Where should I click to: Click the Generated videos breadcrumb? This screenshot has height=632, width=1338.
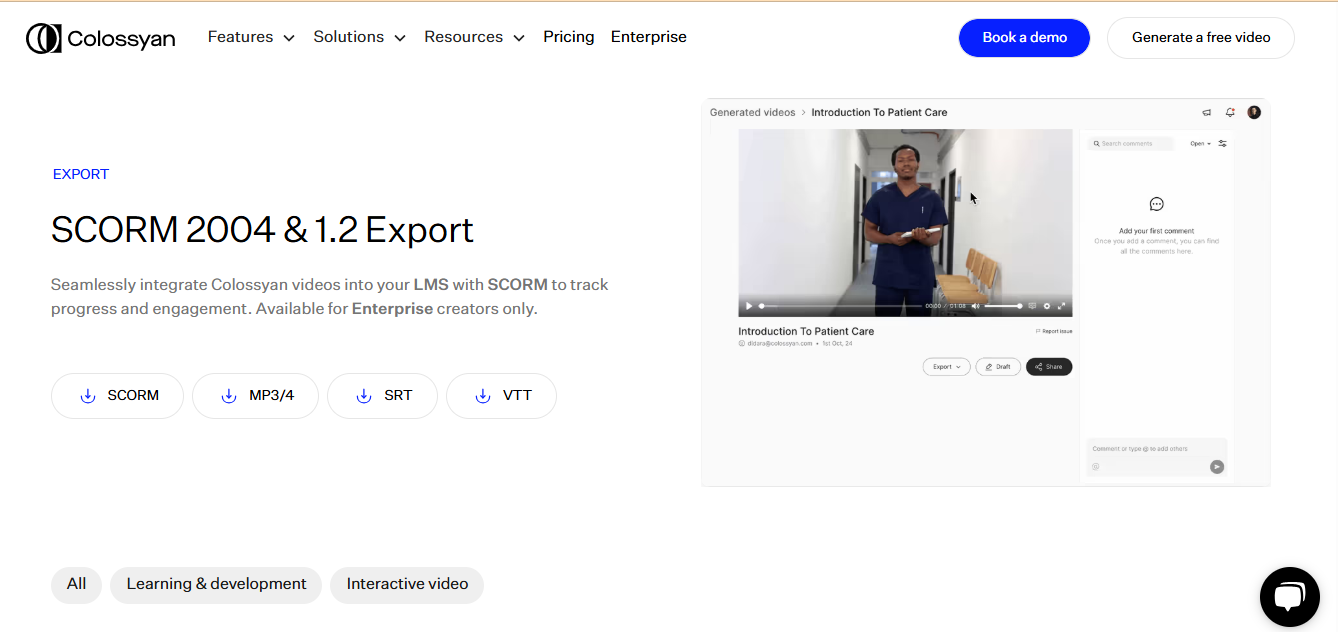tap(752, 112)
